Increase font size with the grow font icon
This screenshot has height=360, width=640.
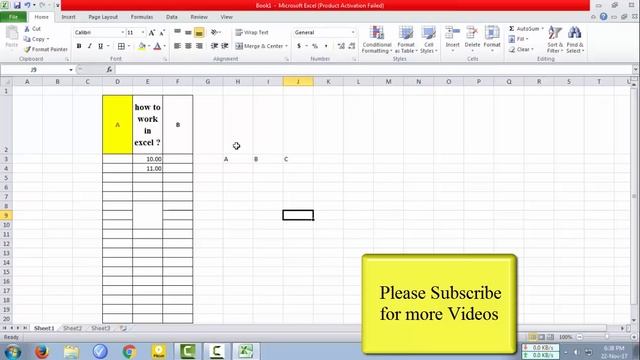pyautogui.click(x=152, y=32)
